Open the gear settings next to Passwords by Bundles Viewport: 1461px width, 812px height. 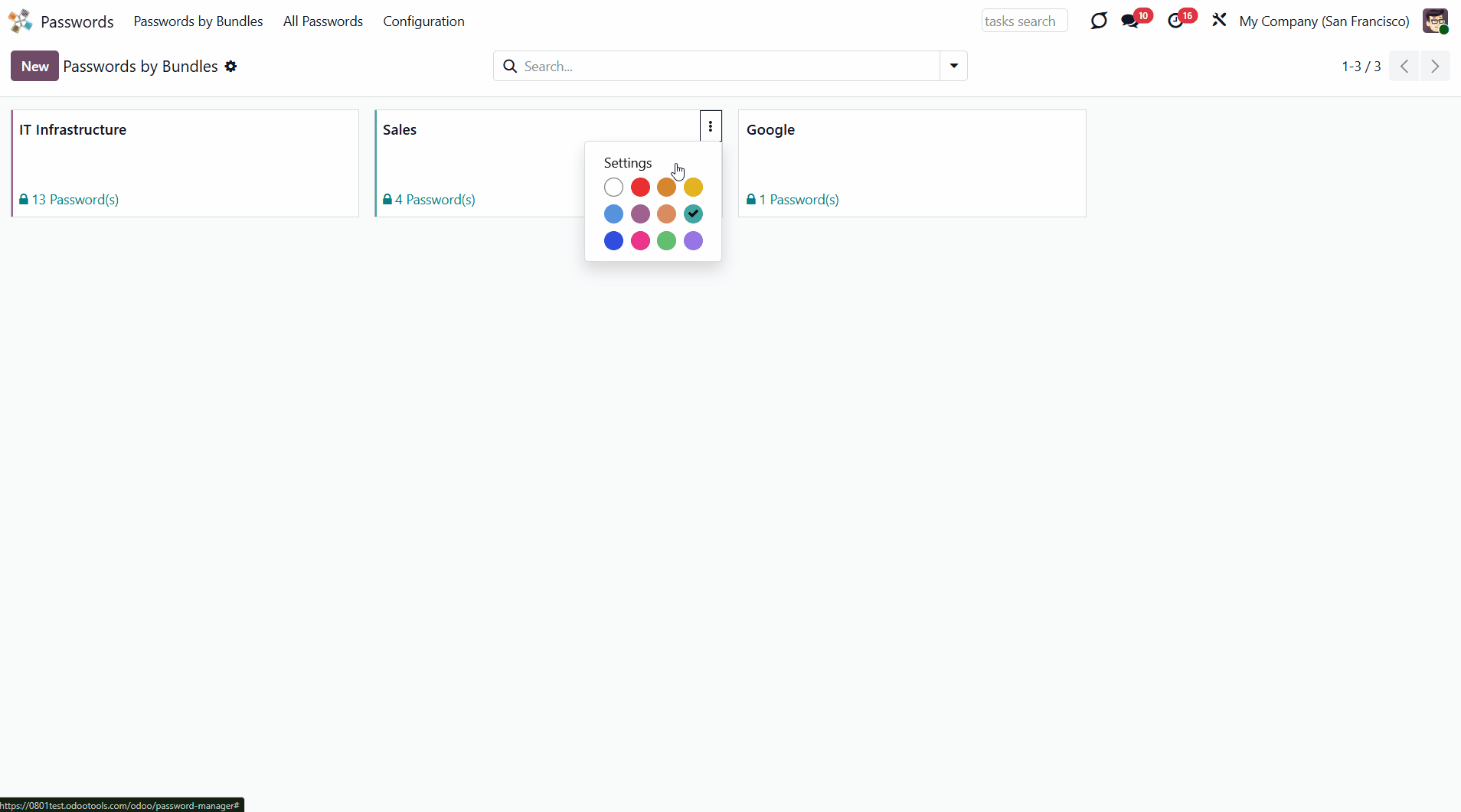click(x=230, y=67)
